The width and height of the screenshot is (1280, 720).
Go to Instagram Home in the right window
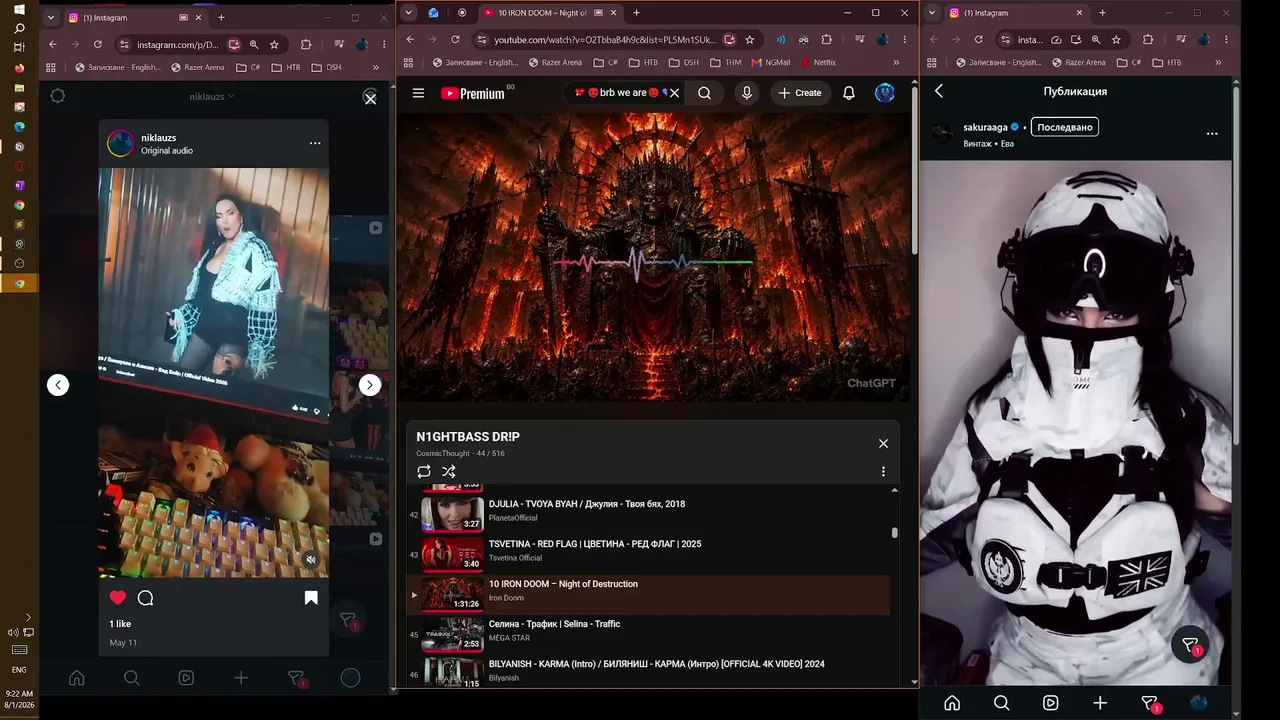[952, 703]
